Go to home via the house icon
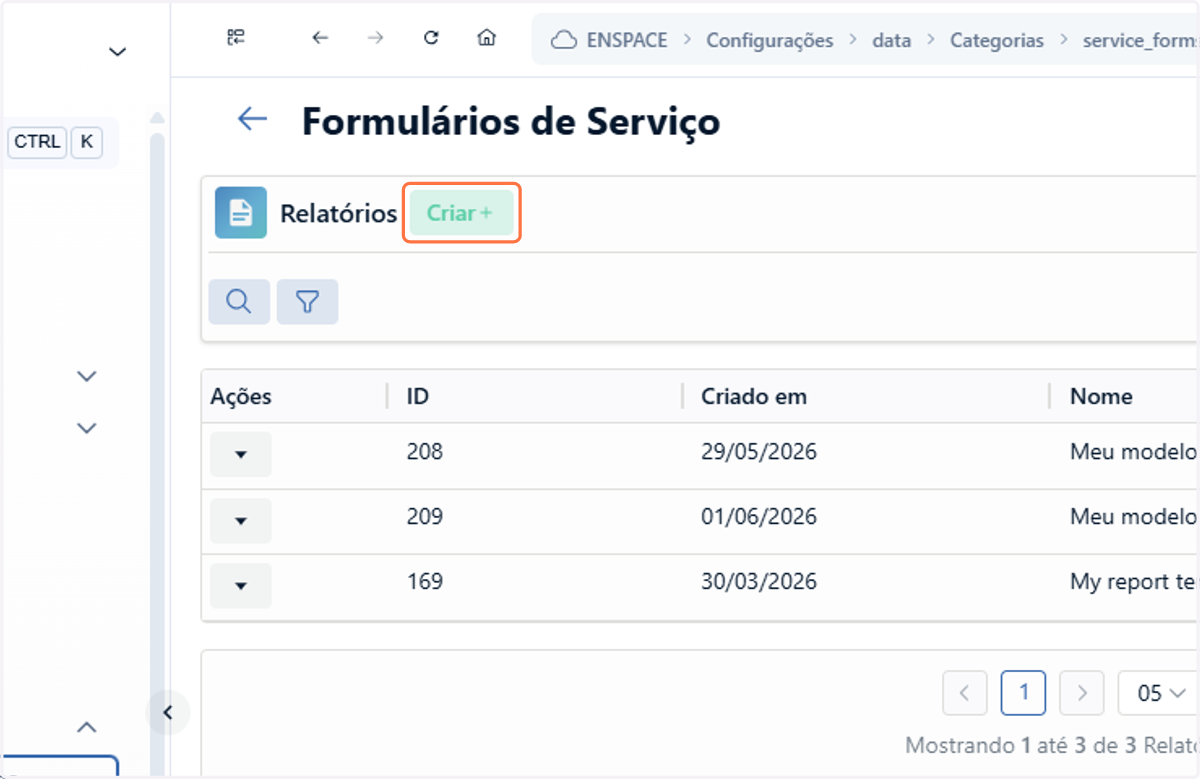1200x779 pixels. coord(486,38)
